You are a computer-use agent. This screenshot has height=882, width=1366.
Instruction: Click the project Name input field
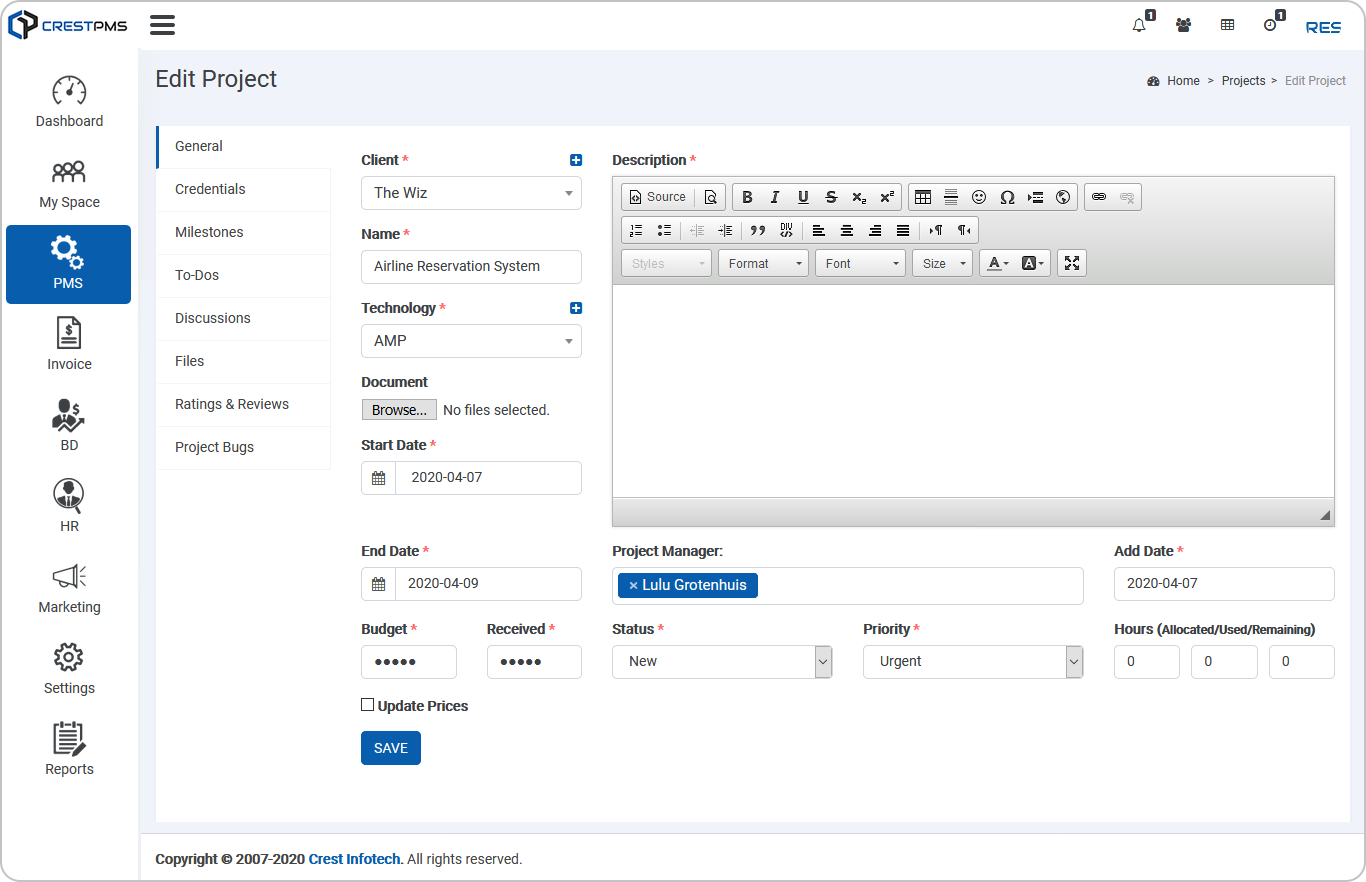pyautogui.click(x=471, y=267)
